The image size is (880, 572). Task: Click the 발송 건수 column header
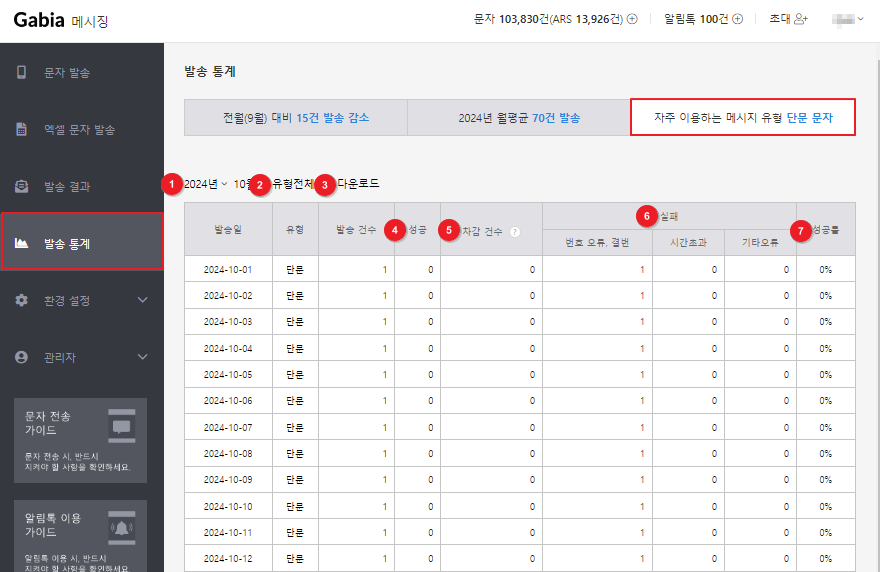356,229
